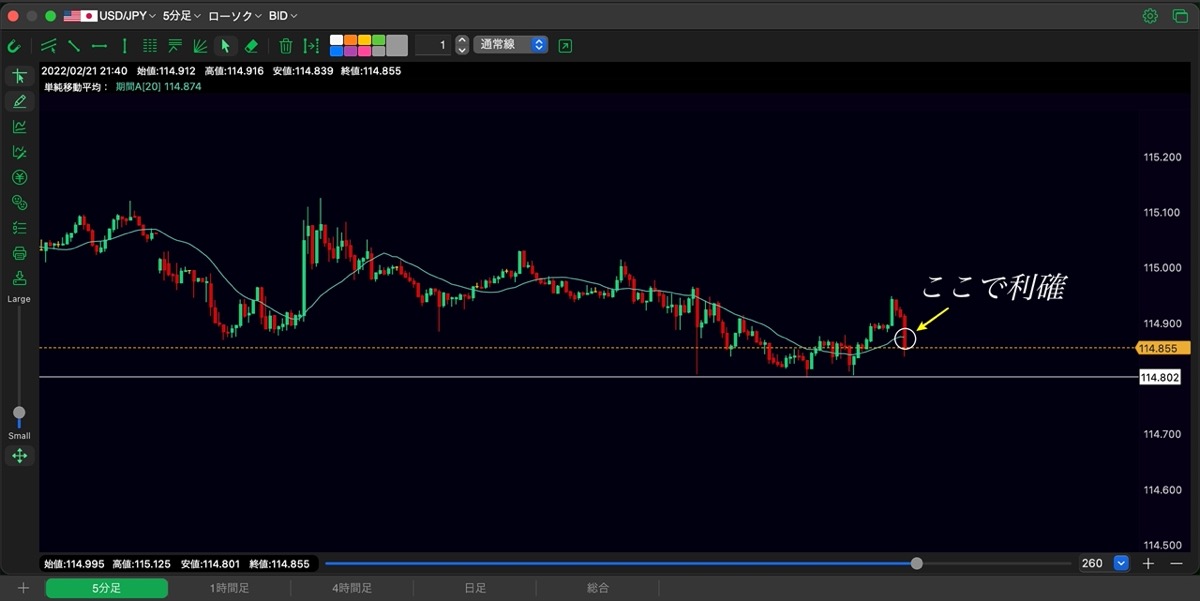Click the crosshair cursor icon in sidebar
This screenshot has height=601, width=1200.
(19, 76)
